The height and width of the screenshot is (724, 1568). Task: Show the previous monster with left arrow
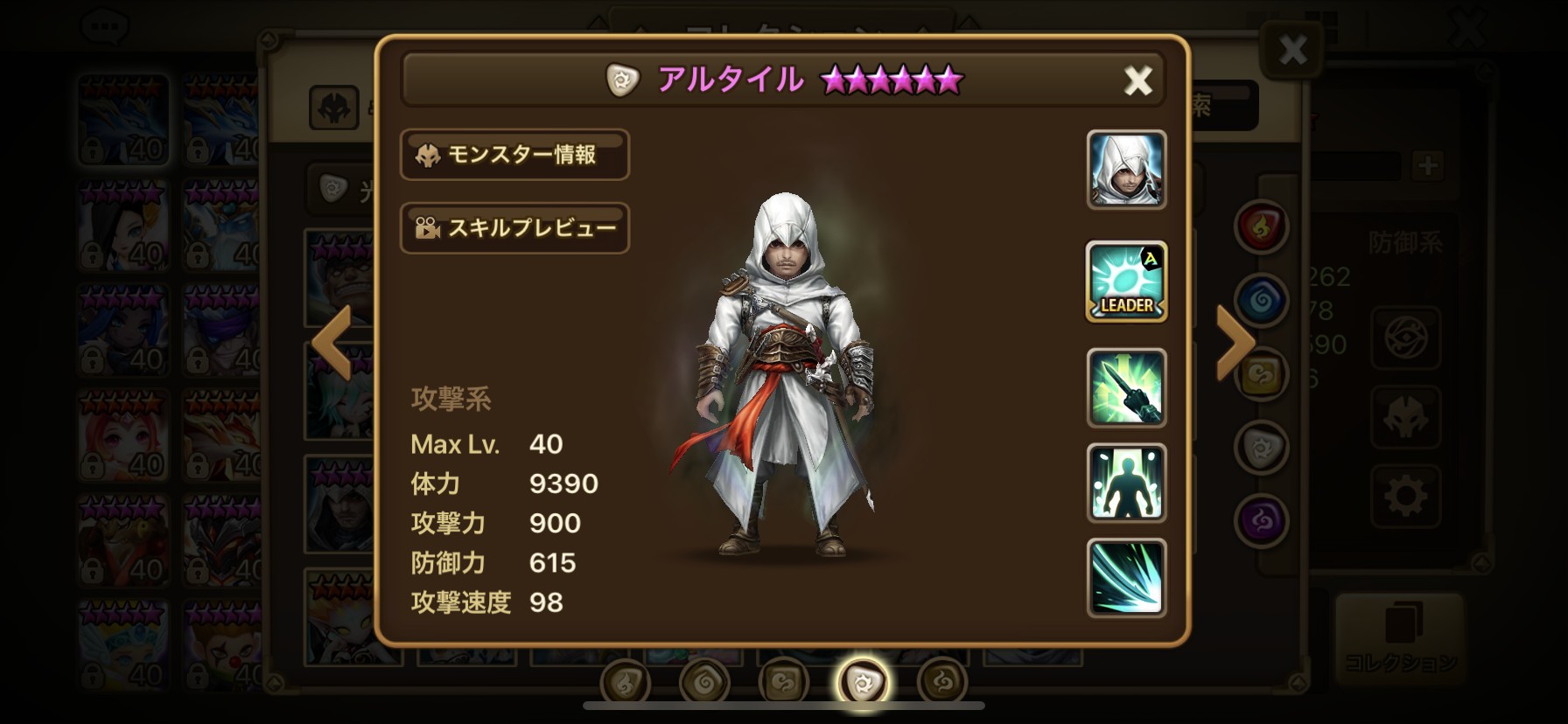332,342
